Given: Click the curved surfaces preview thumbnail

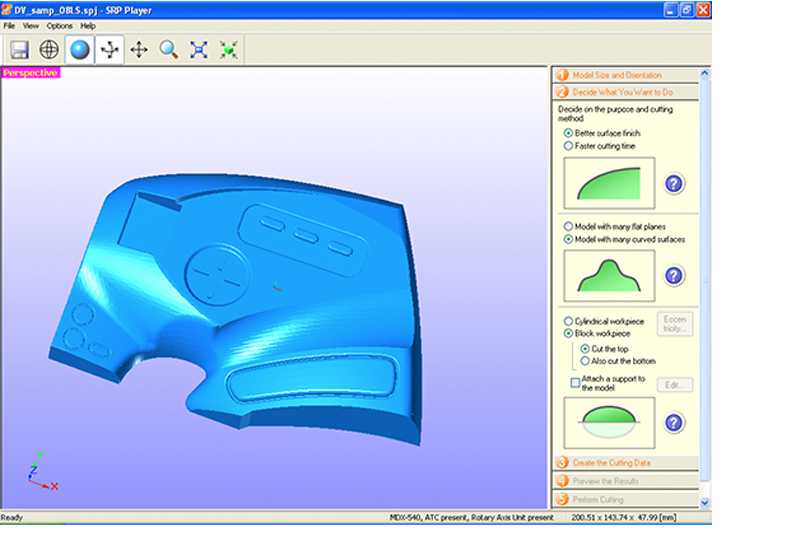Looking at the screenshot, I should [x=609, y=275].
